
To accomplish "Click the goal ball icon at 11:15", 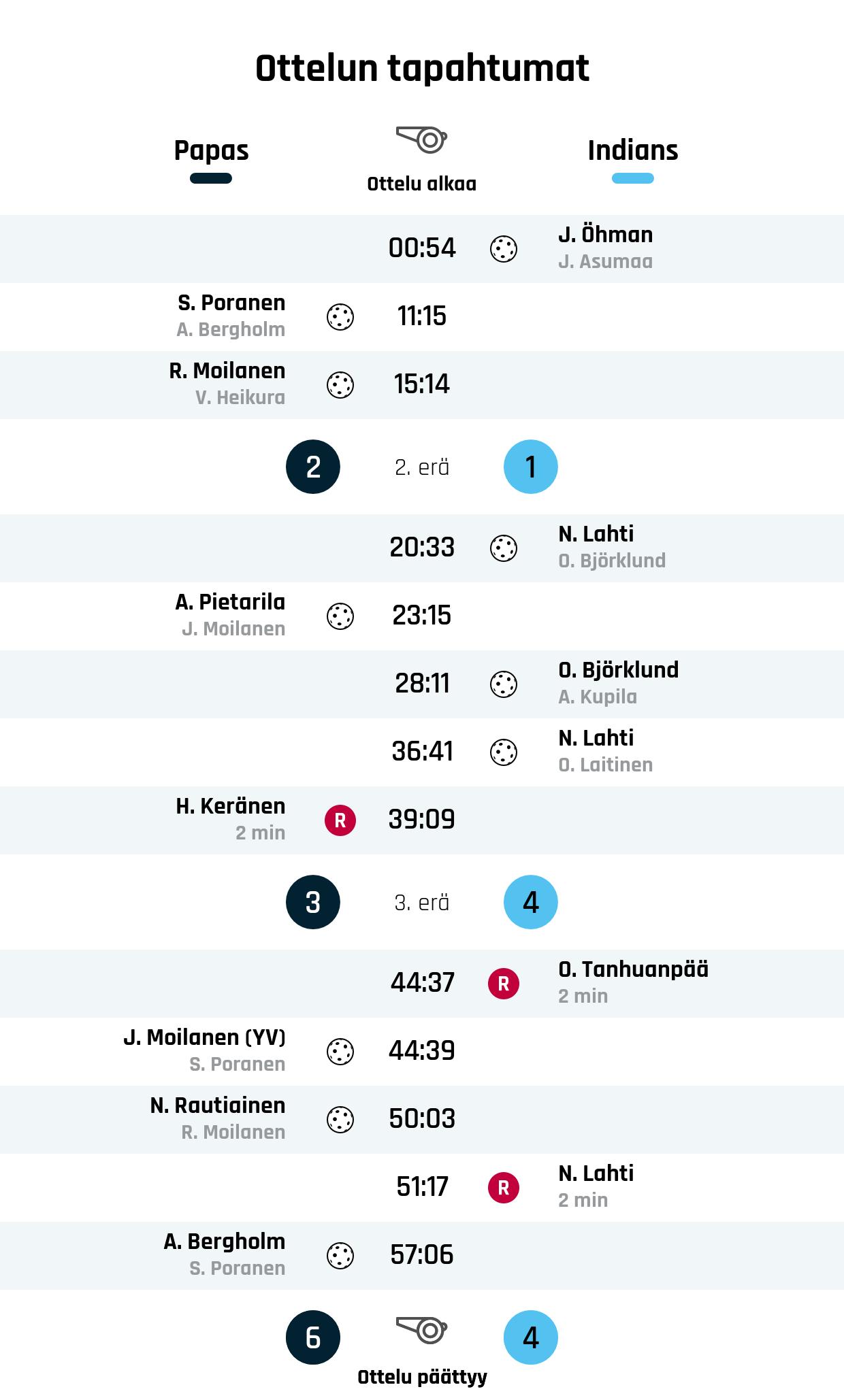I will pos(340,317).
